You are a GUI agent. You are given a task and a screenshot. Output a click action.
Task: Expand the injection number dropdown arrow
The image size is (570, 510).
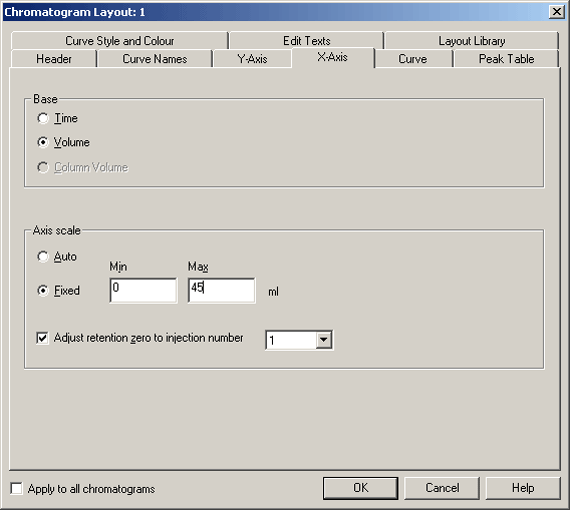[x=324, y=340]
